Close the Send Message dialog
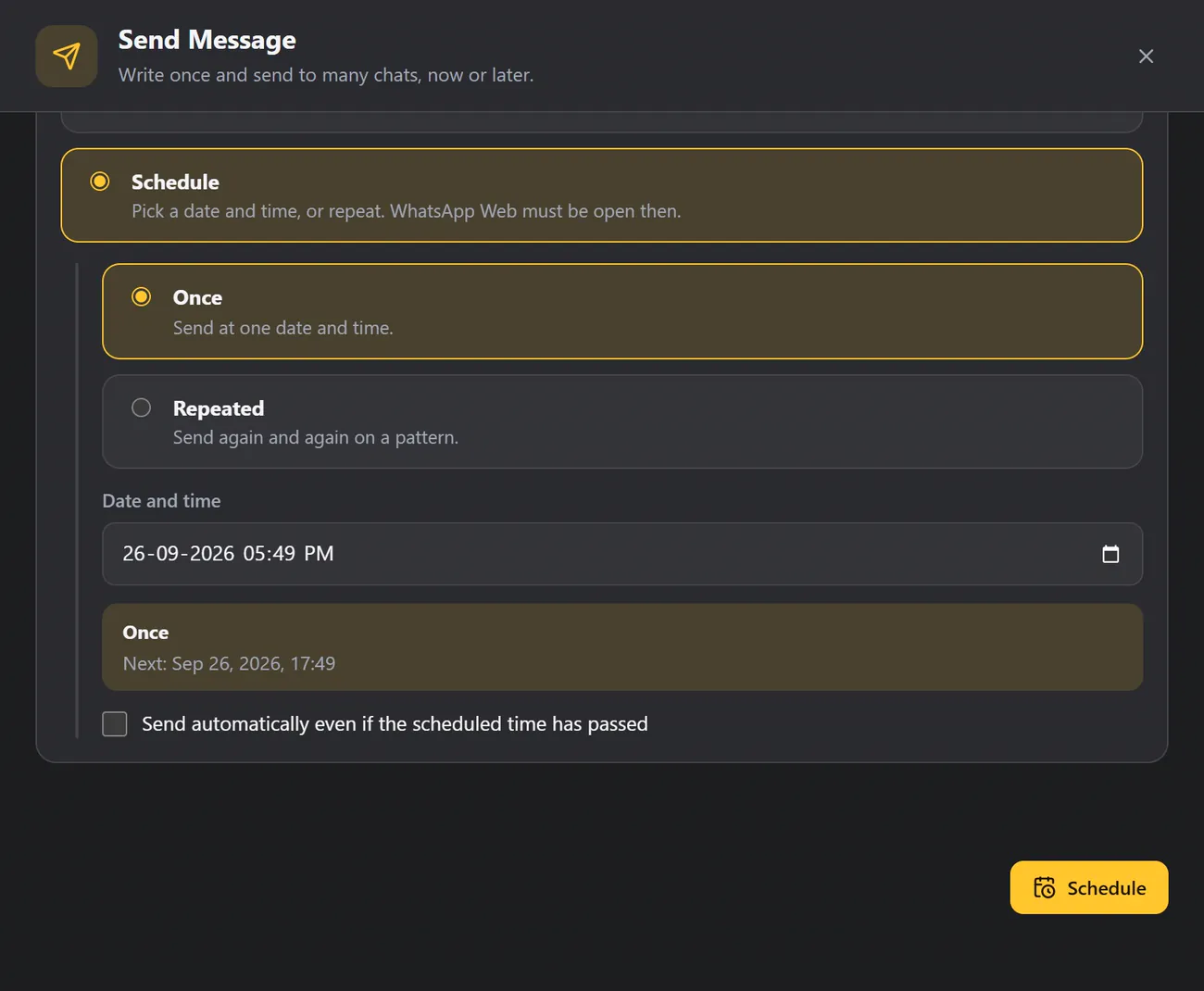1204x991 pixels. [x=1146, y=56]
